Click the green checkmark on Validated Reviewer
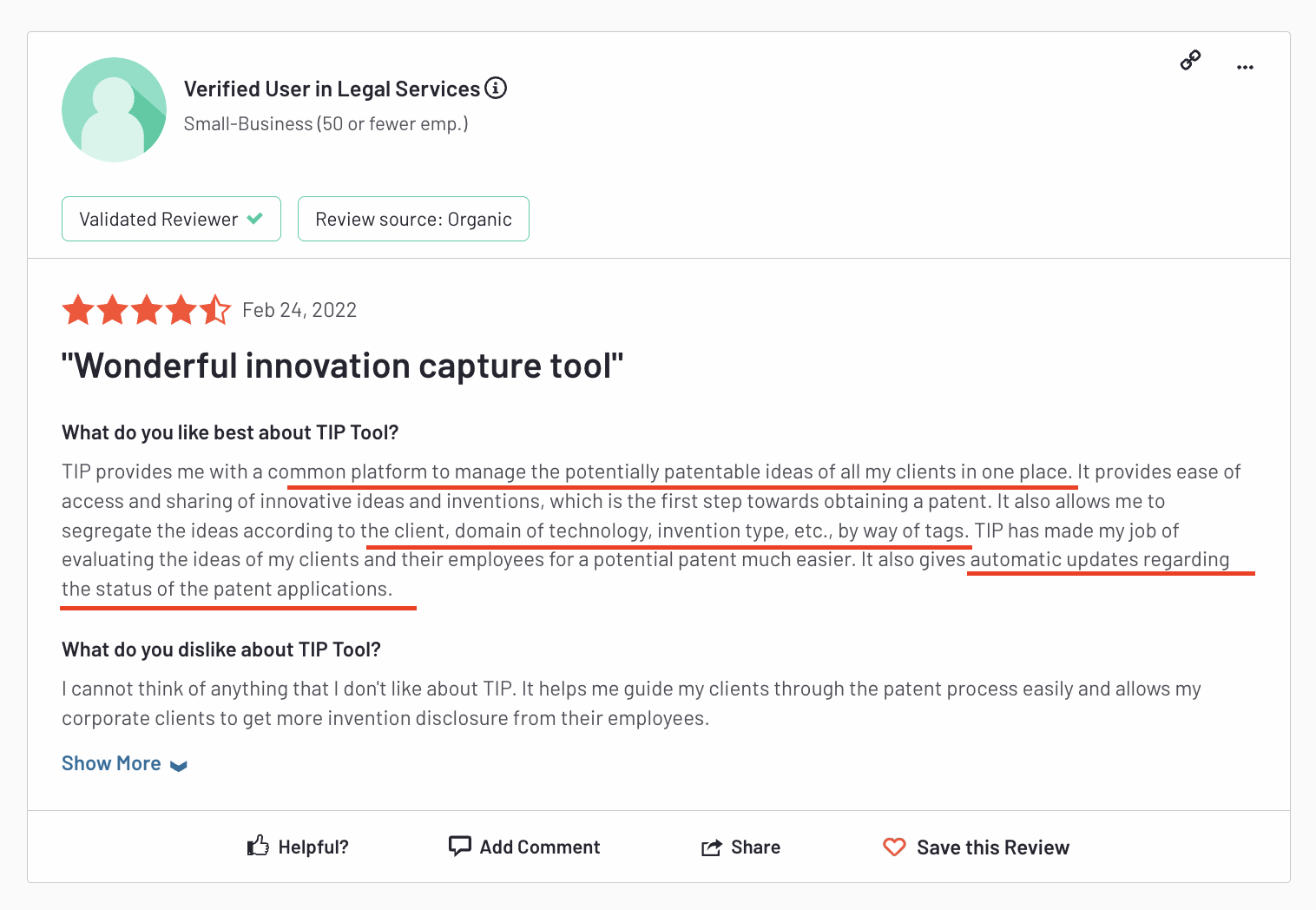The image size is (1316, 910). coord(254,219)
